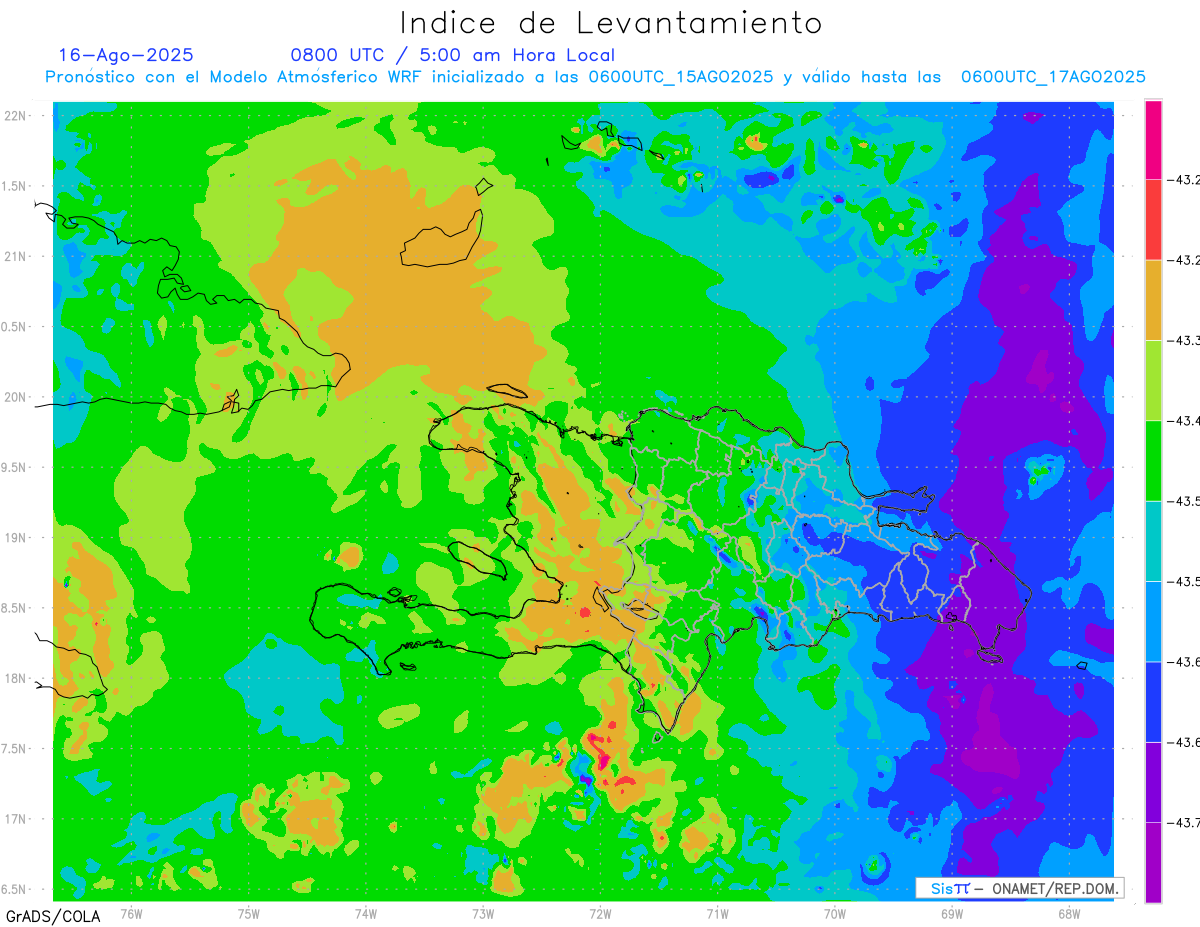Click the 'SisTT – ONAMET/REP.DOM.' label
Screen dimensions: 1200x927
tap(1021, 888)
